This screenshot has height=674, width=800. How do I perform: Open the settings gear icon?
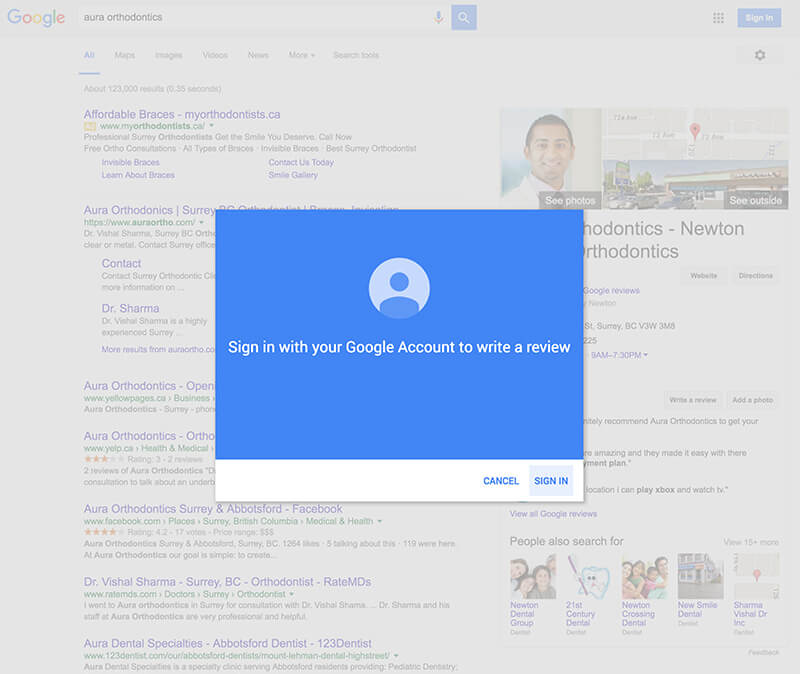click(x=760, y=55)
